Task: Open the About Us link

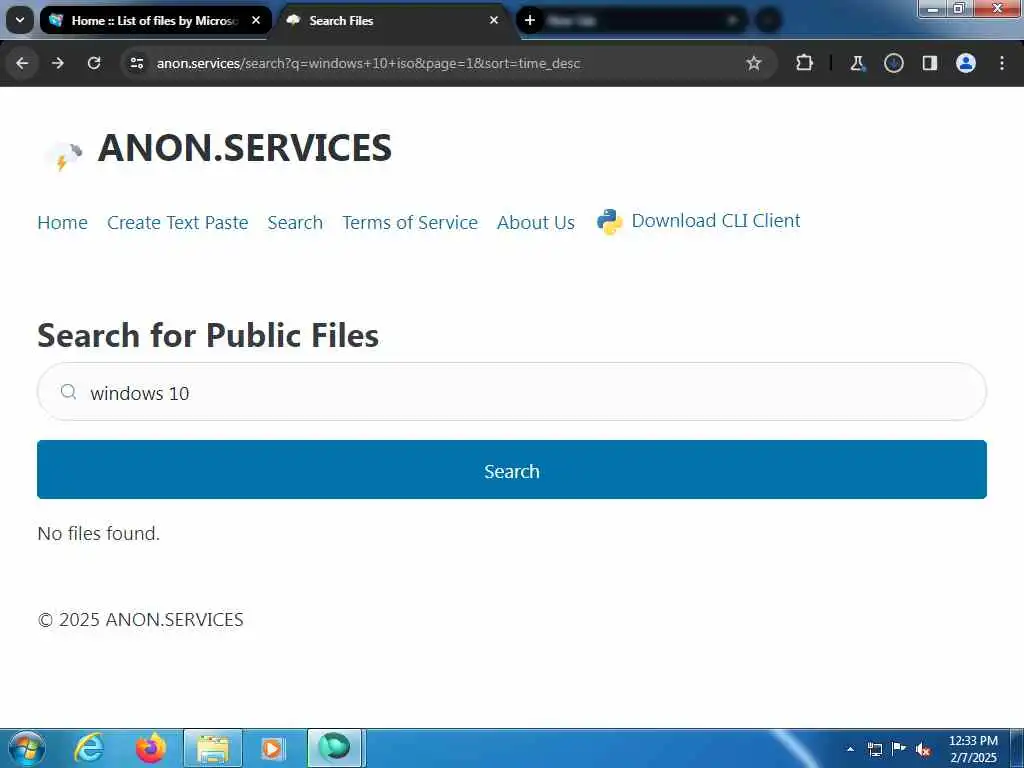Action: (536, 223)
